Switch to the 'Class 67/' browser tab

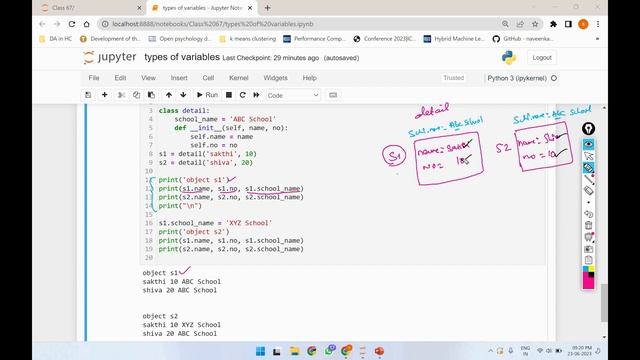coord(90,8)
